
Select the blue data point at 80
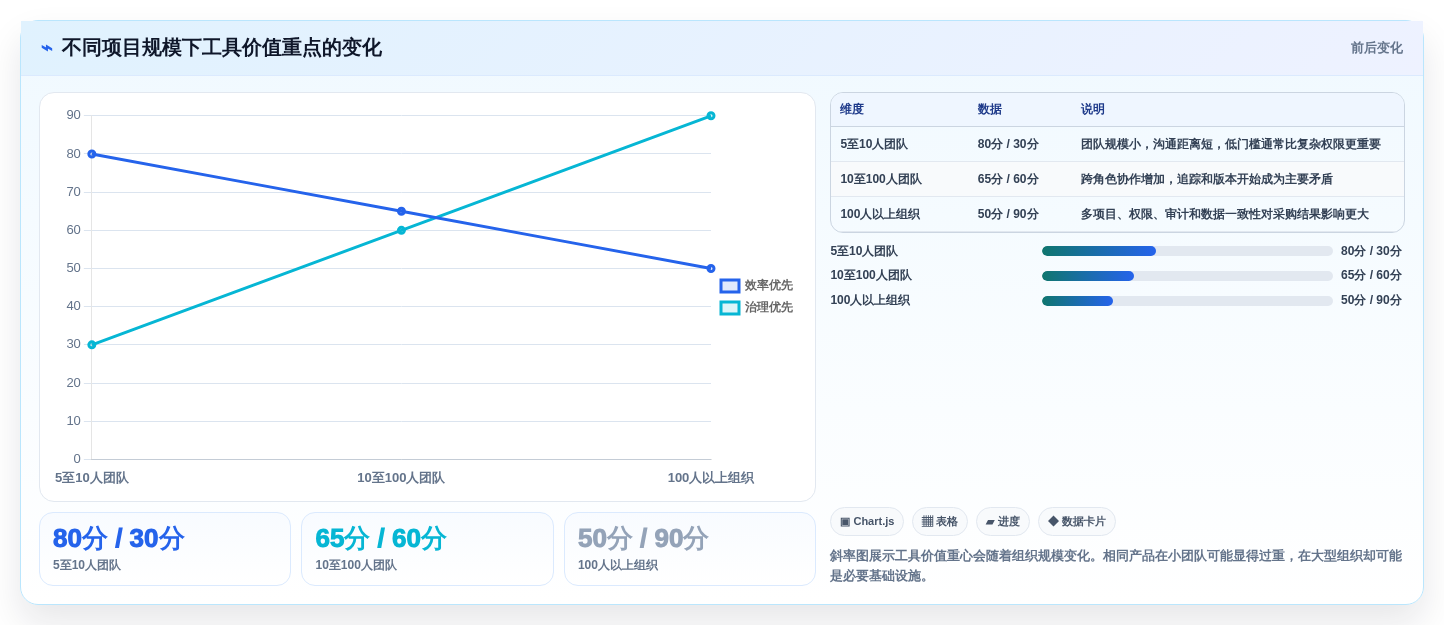92,154
